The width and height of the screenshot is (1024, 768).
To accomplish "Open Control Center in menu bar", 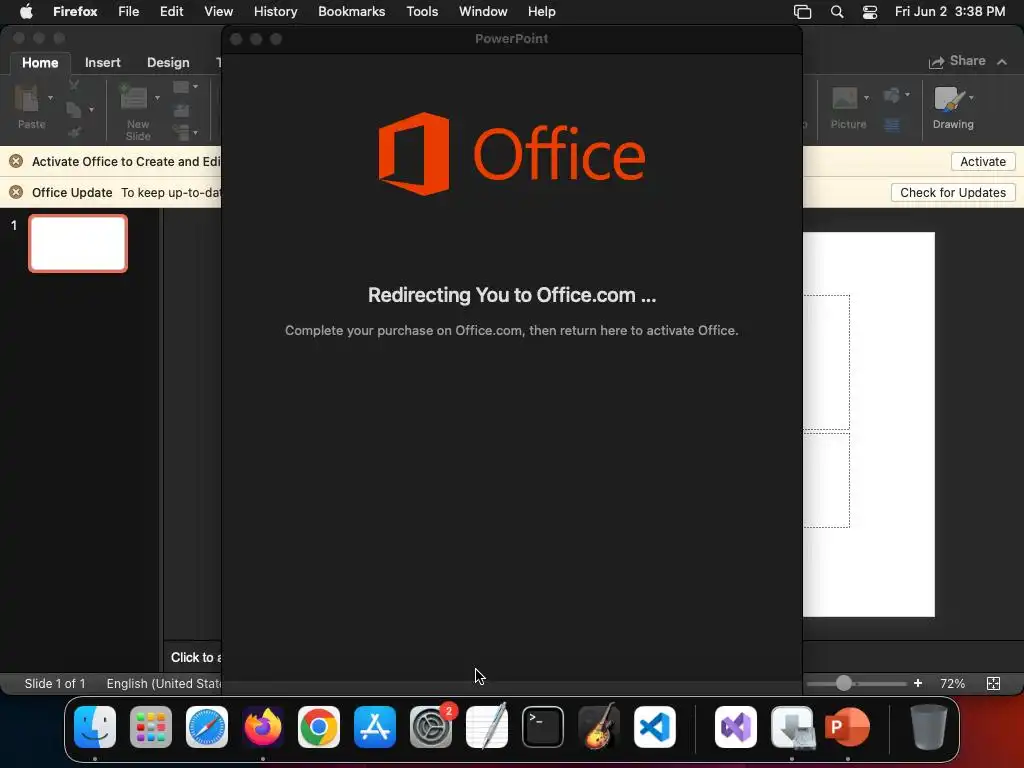I will point(869,12).
